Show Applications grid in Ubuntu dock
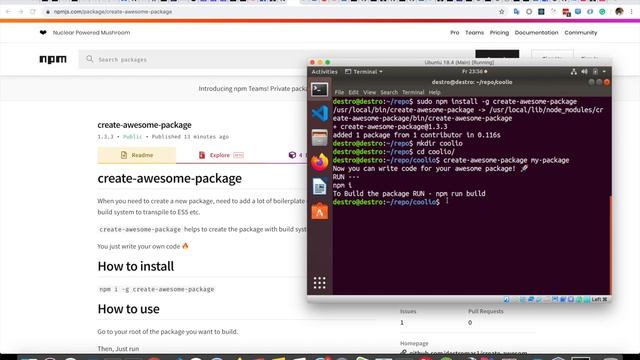Image resolution: width=640 pixels, height=360 pixels. click(320, 282)
